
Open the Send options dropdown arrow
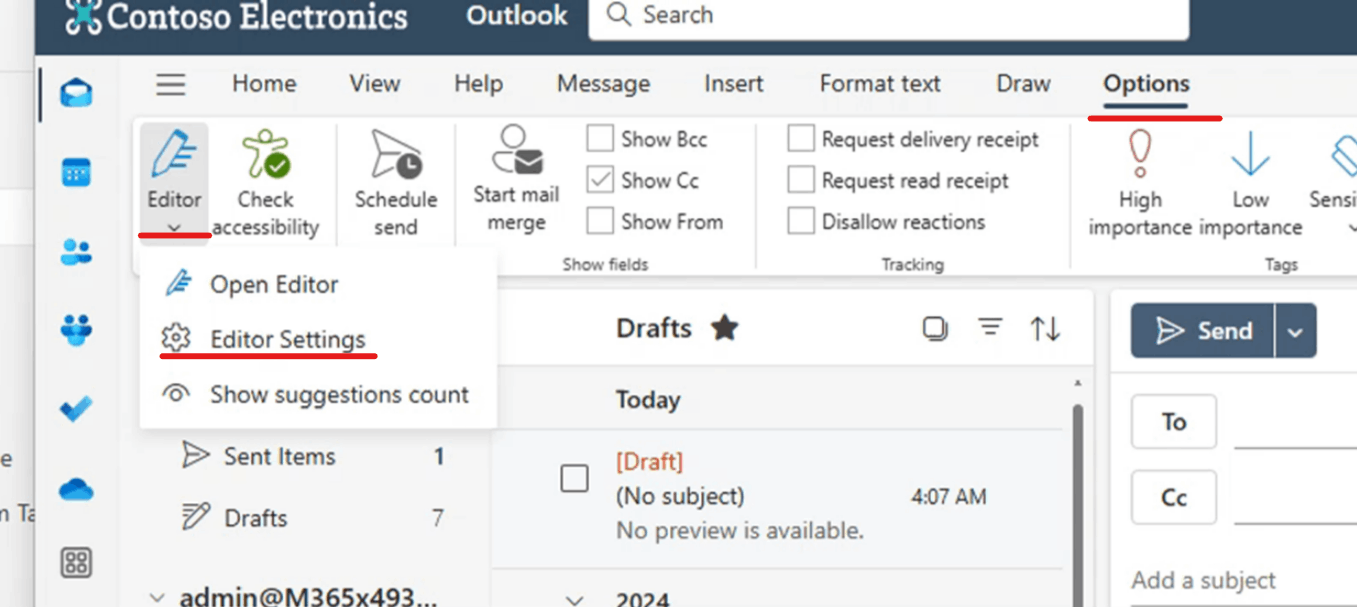[1296, 331]
